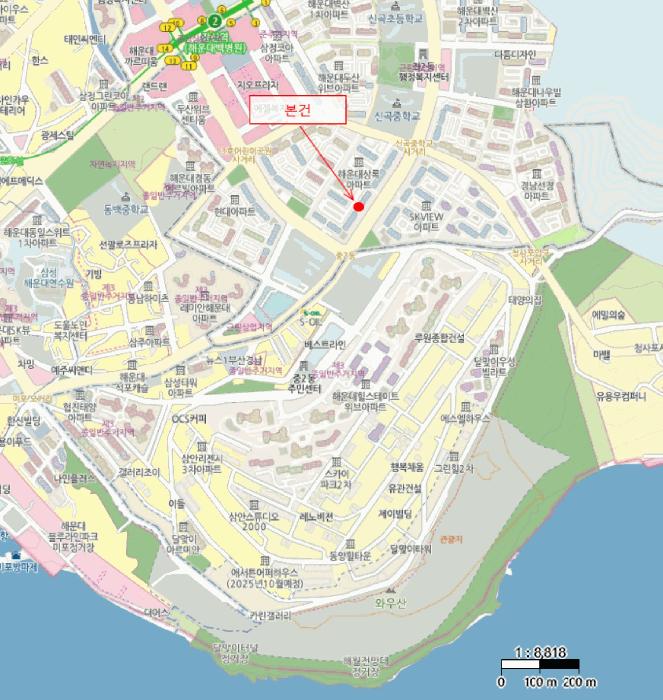This screenshot has width=663, height=700.
Task: Click the SKVIEW 아파트 building icon
Action: pos(424,203)
